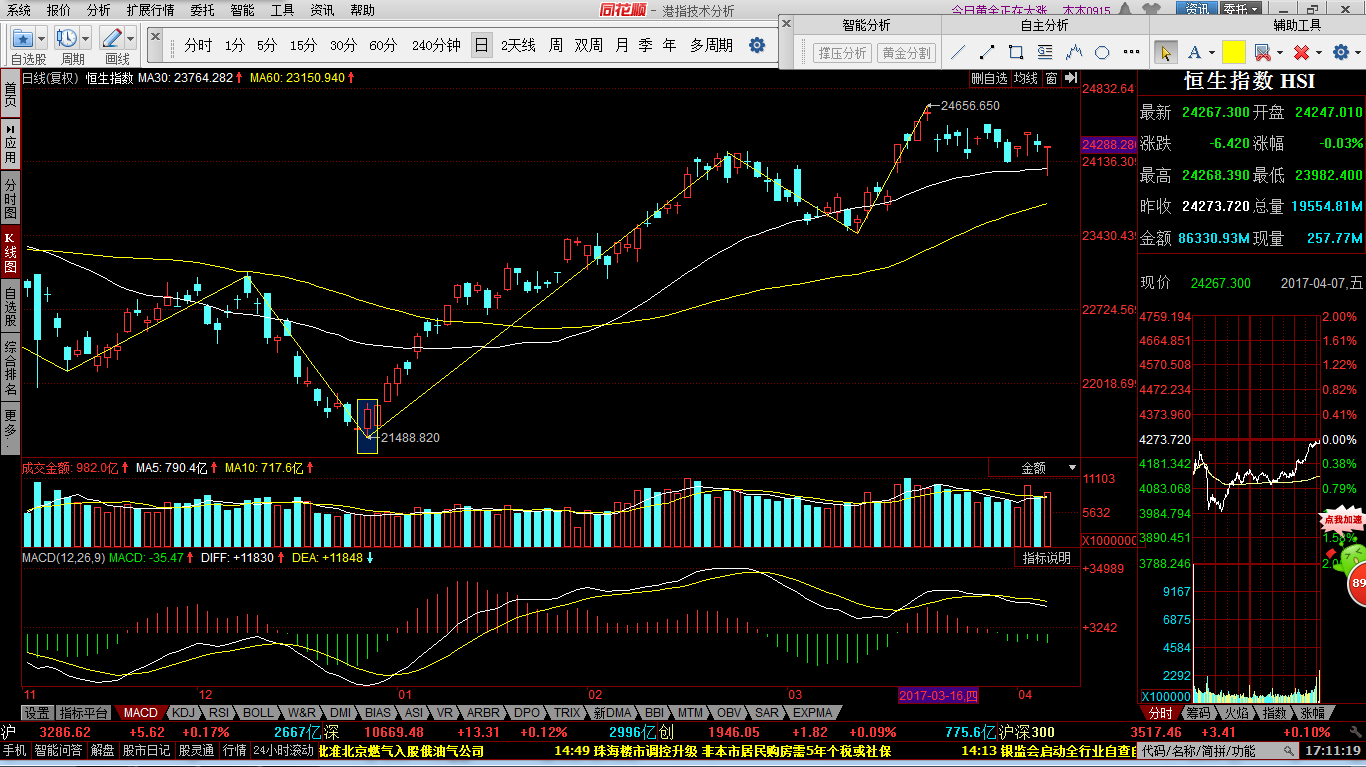
Task: Click the arrow collapse side panel icon
Action: coord(1070,78)
